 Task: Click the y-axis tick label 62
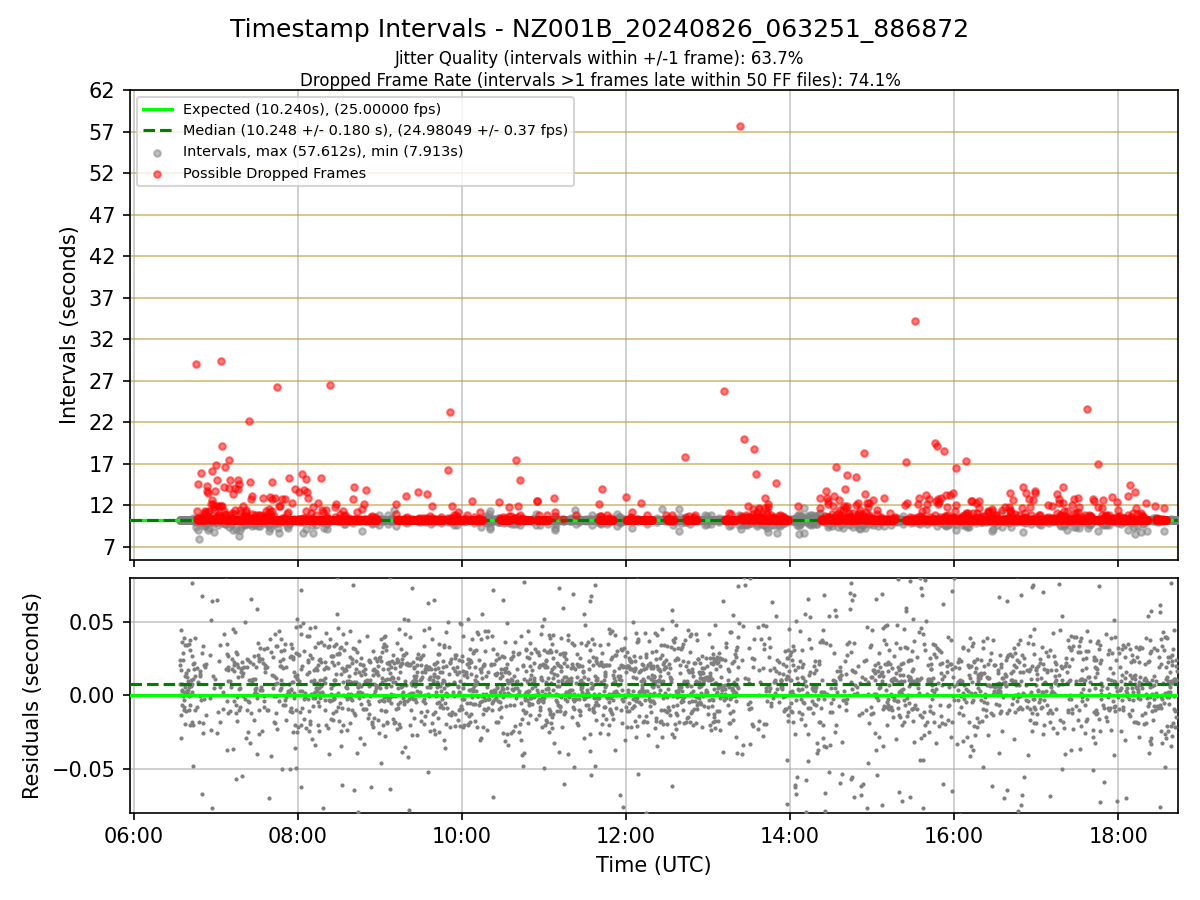click(x=104, y=90)
